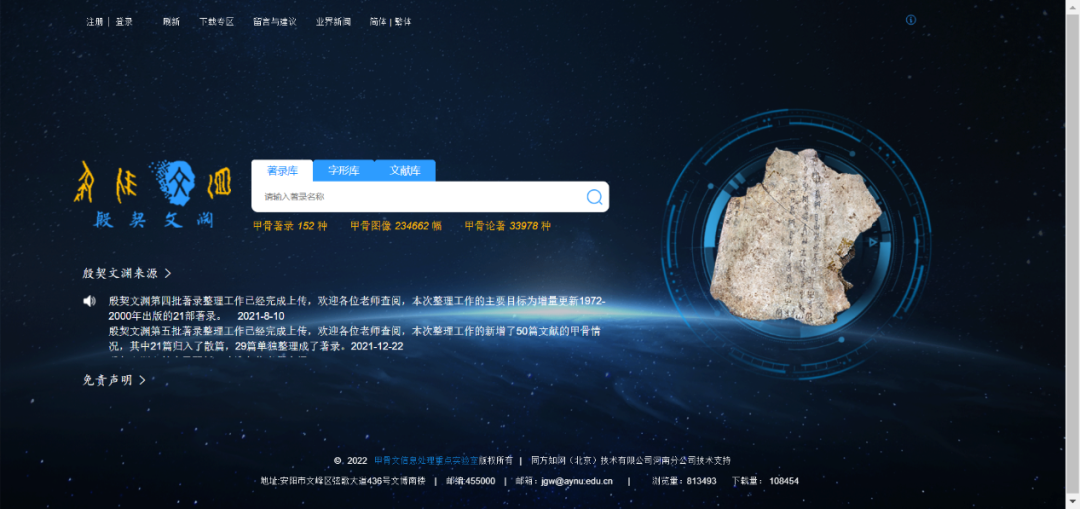
Task: Click the 同方知网 technical support text
Action: pos(631,461)
